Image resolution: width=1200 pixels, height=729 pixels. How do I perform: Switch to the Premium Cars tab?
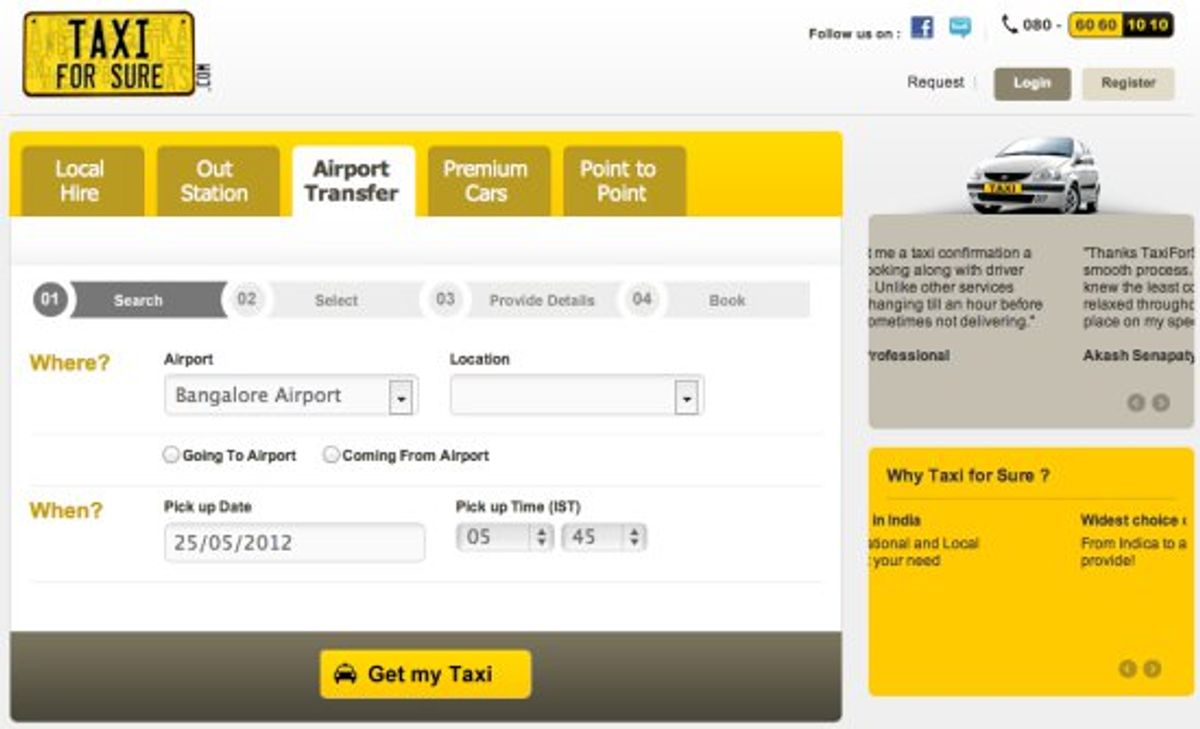(x=487, y=180)
